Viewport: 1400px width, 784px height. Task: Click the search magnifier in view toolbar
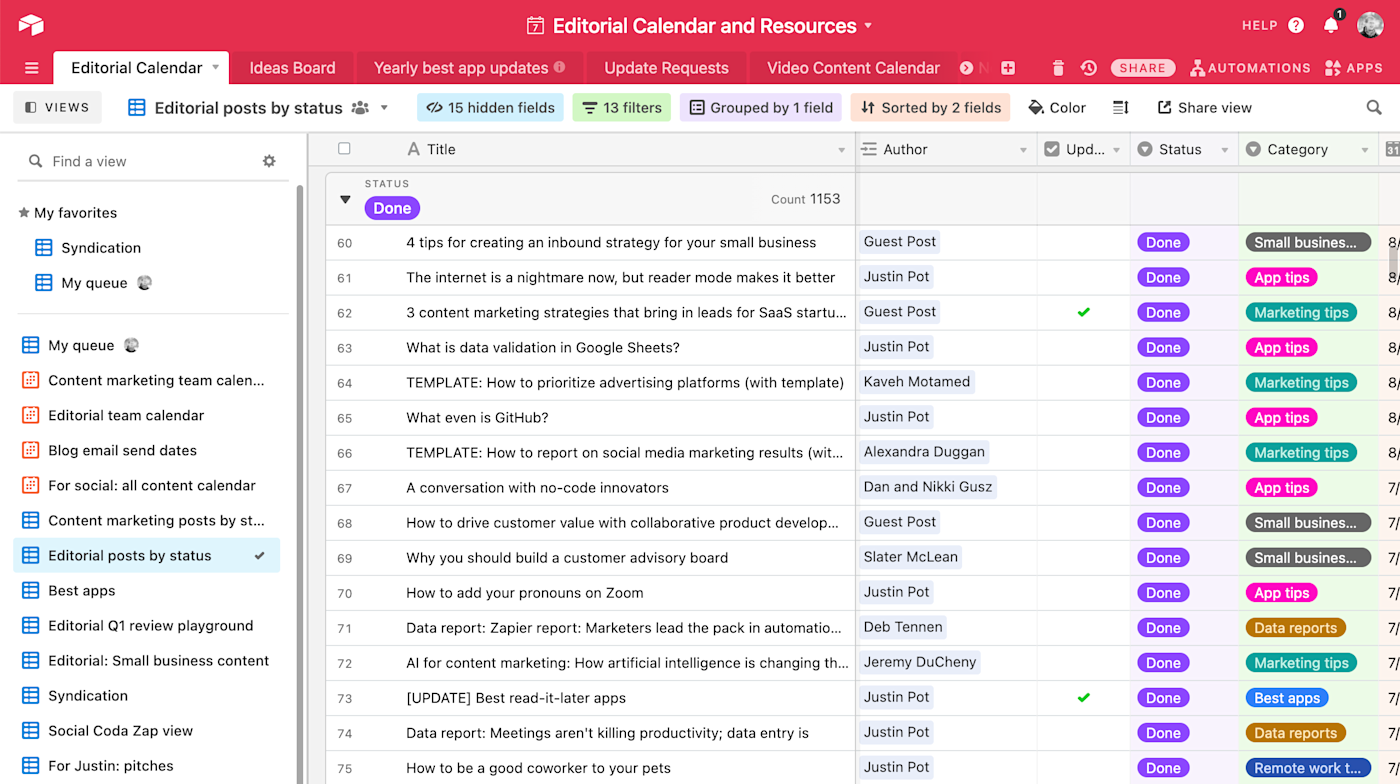1374,108
